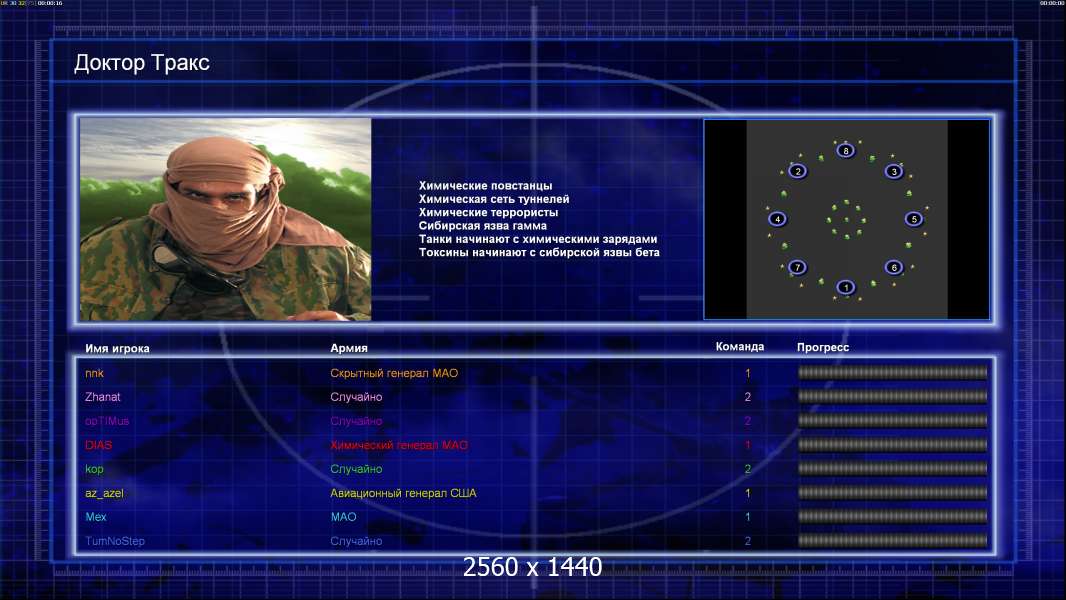Screen dimensions: 1066x600
Task: Select player name opTIMus
Action: pos(107,421)
